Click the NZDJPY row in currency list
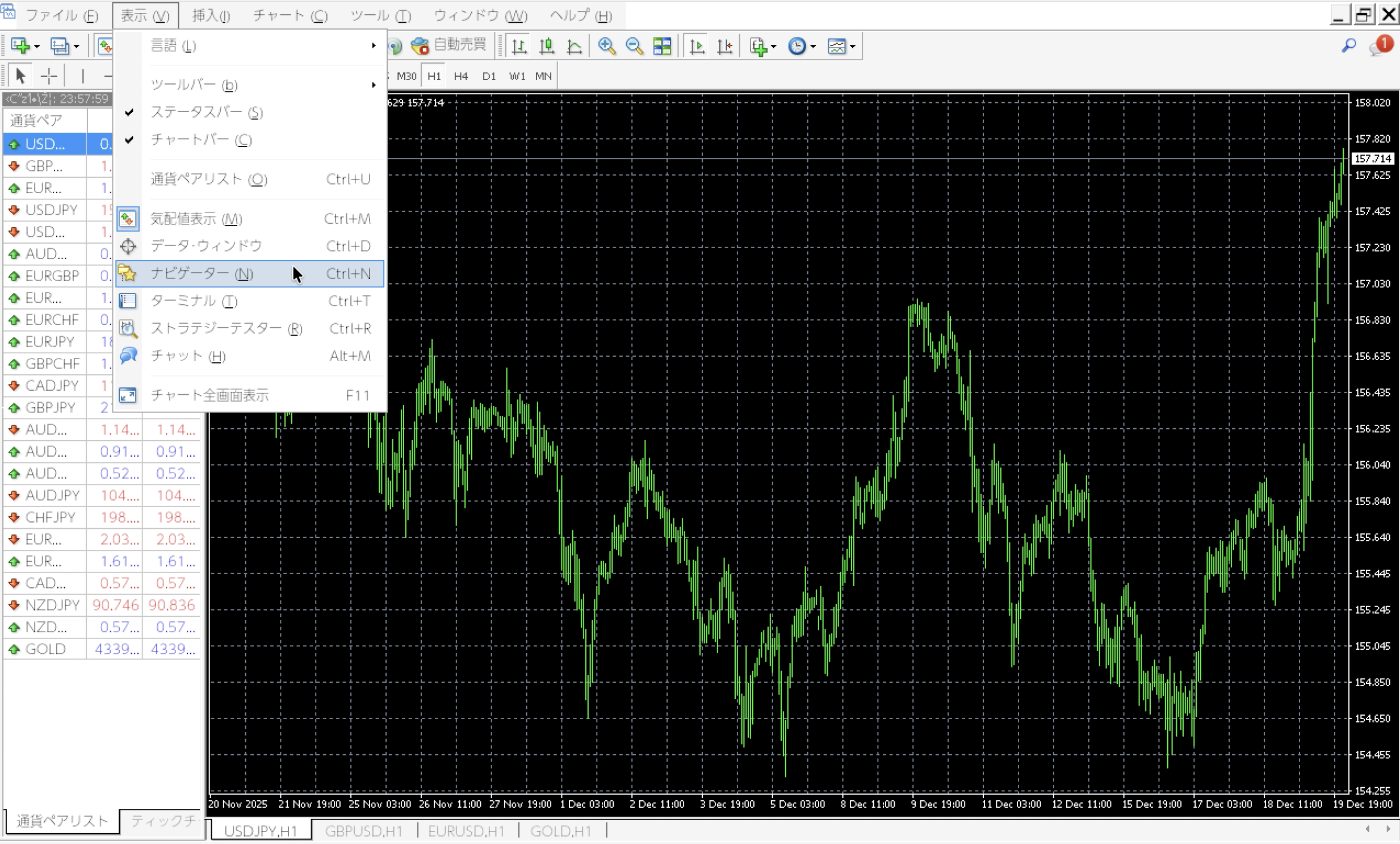Screen dimensions: 1400x844 coord(52,605)
